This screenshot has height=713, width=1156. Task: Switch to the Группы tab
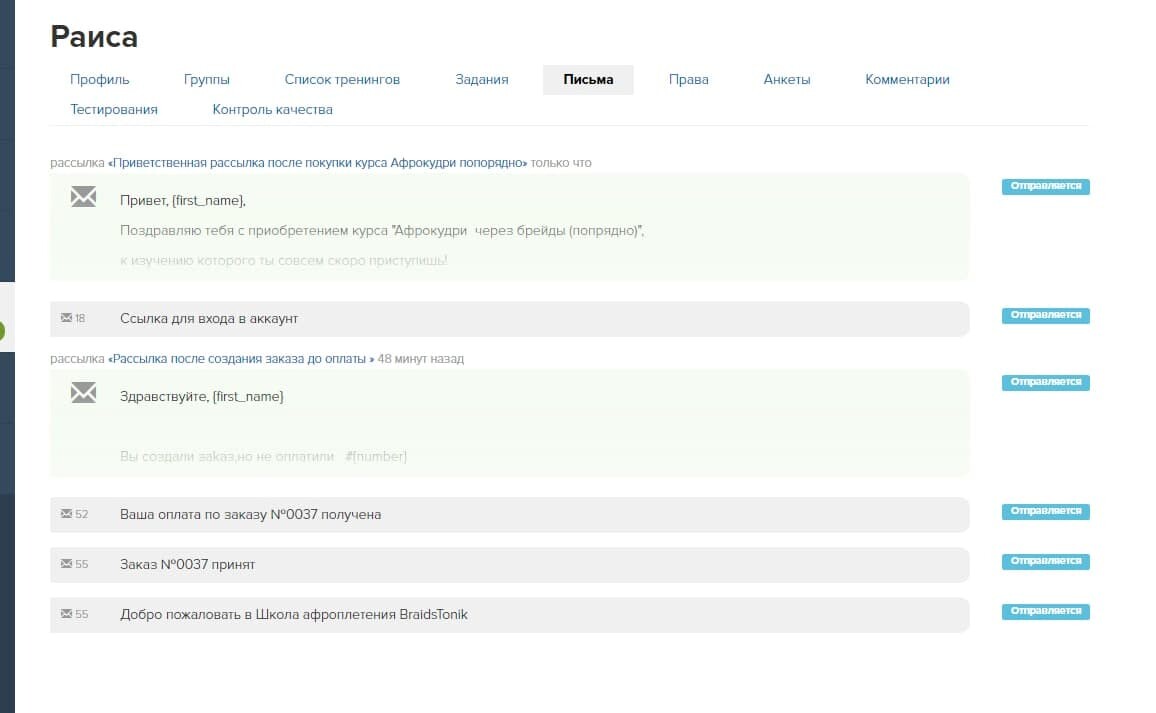point(207,80)
